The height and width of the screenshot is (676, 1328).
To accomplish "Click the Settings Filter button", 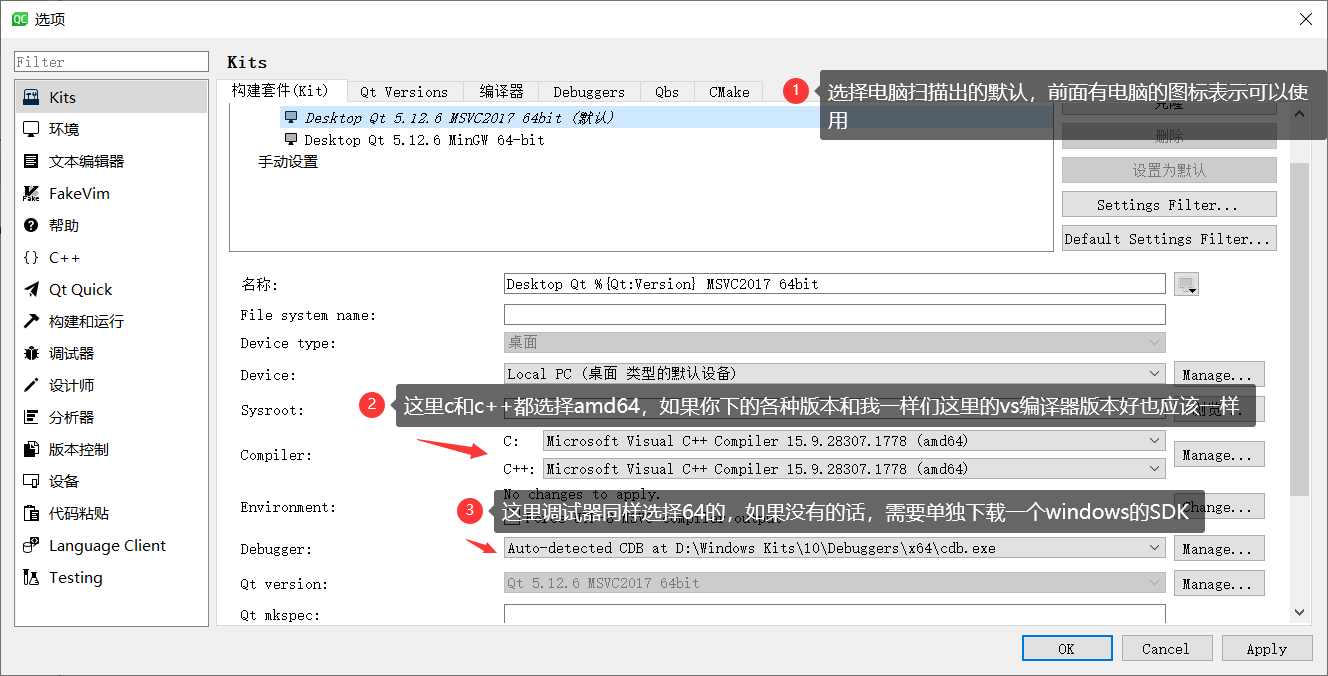I will 1168,204.
